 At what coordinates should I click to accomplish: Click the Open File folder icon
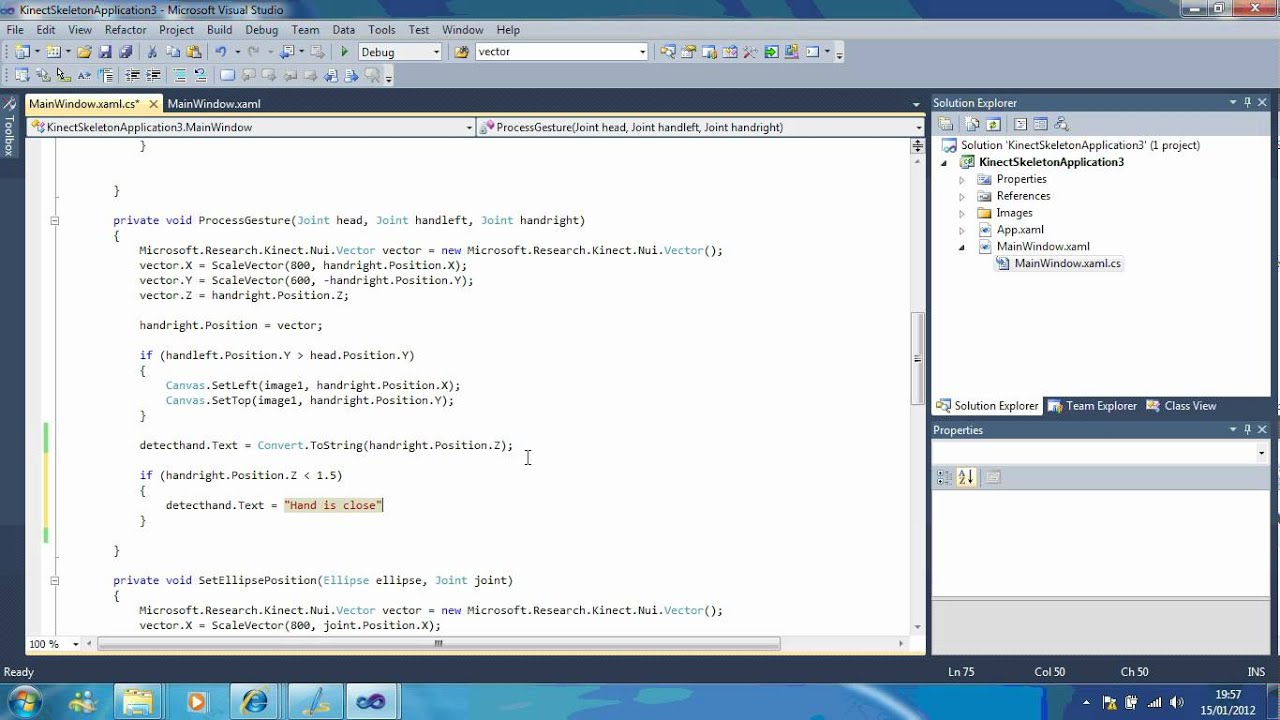click(84, 52)
